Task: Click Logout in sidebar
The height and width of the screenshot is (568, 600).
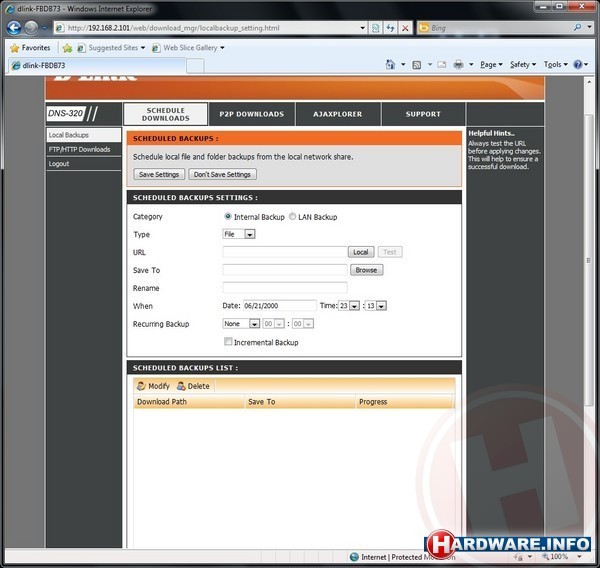Action: [83, 164]
